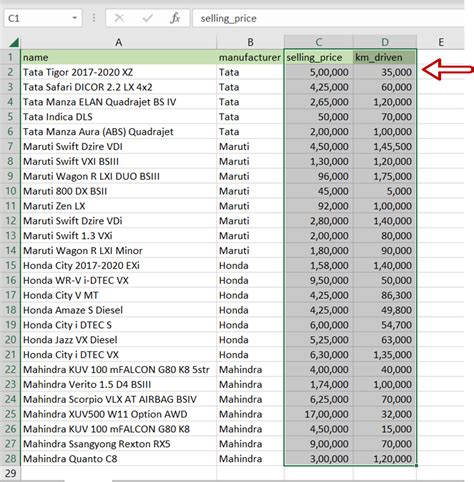The height and width of the screenshot is (482, 474).
Task: Select column D header
Action: click(x=385, y=42)
